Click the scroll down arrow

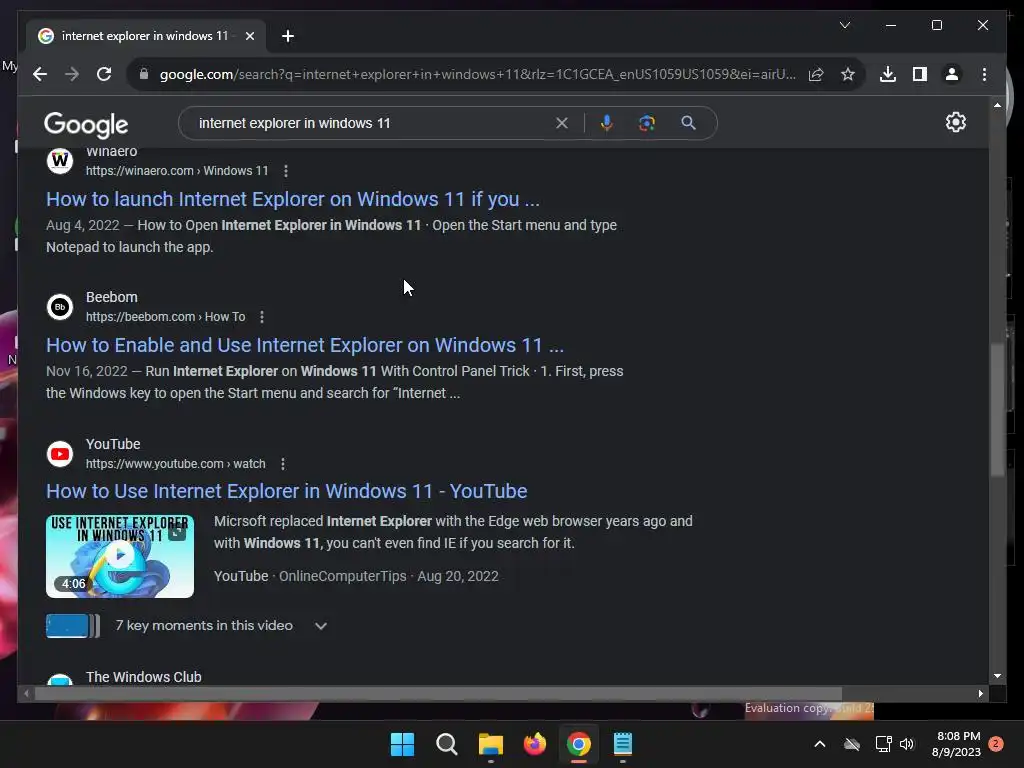pos(997,677)
